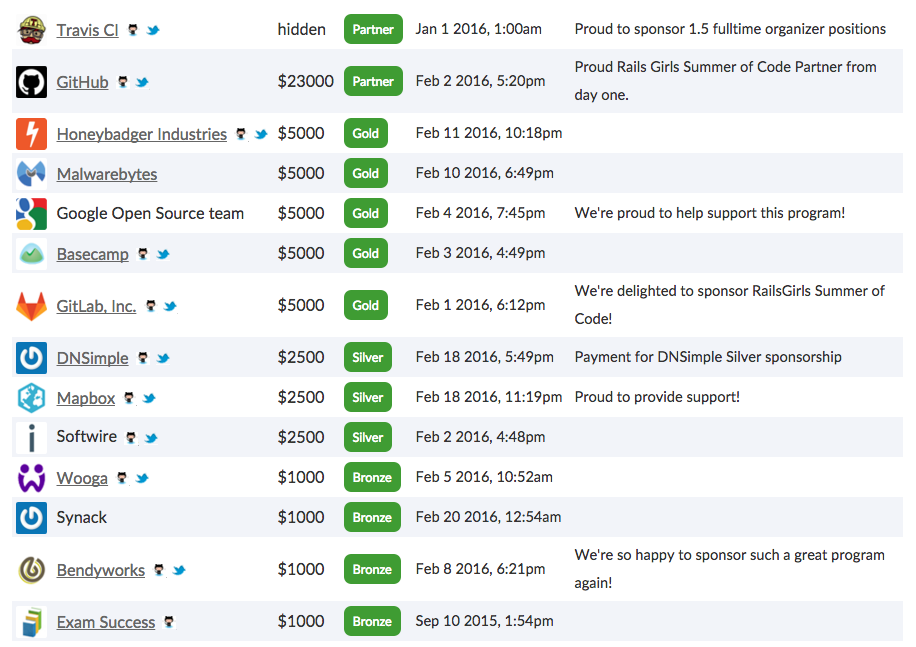The image size is (916, 647).
Task: Click the Partner badge in Travis CI row
Action: tap(373, 29)
